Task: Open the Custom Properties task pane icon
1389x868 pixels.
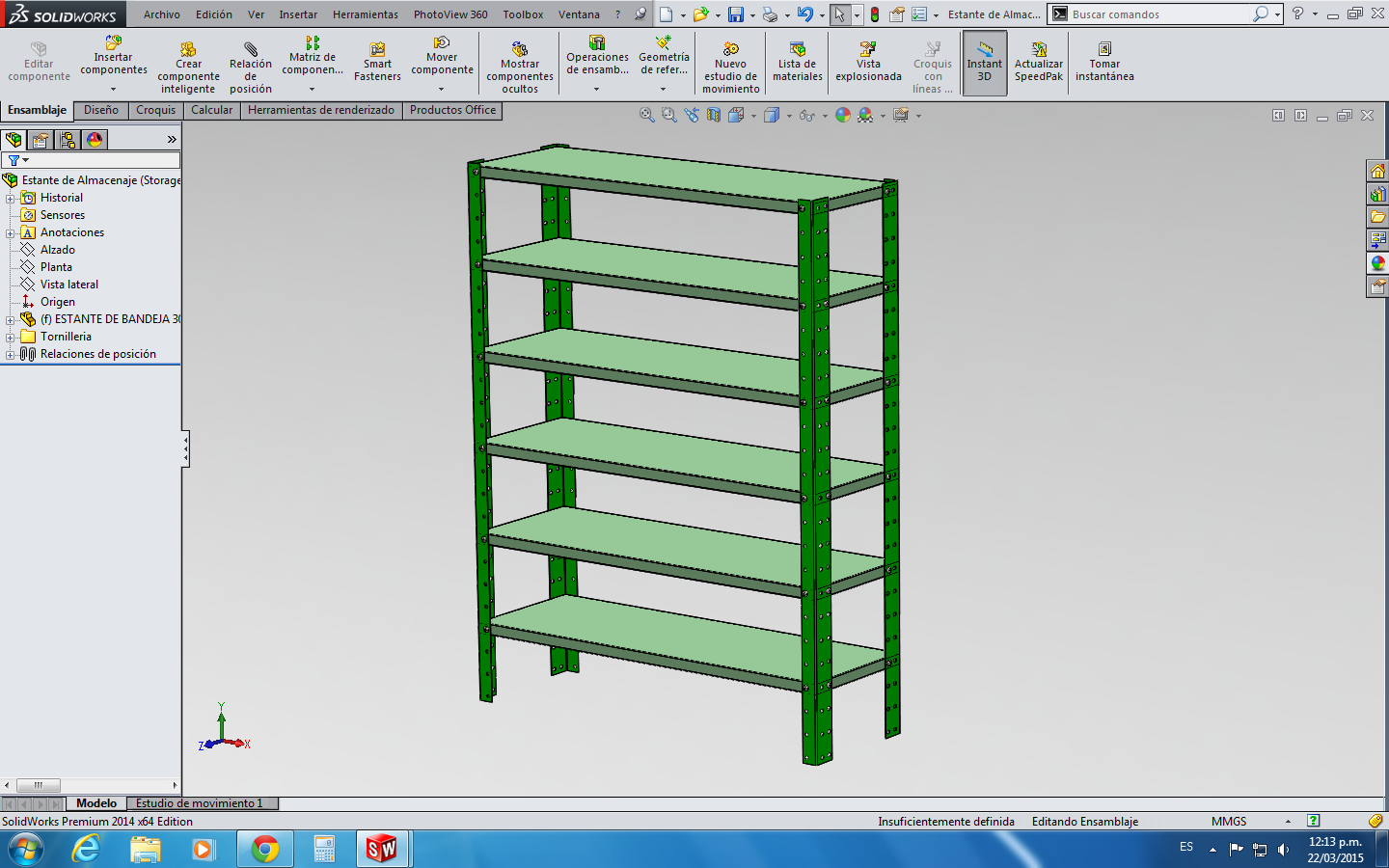Action: point(1377,286)
